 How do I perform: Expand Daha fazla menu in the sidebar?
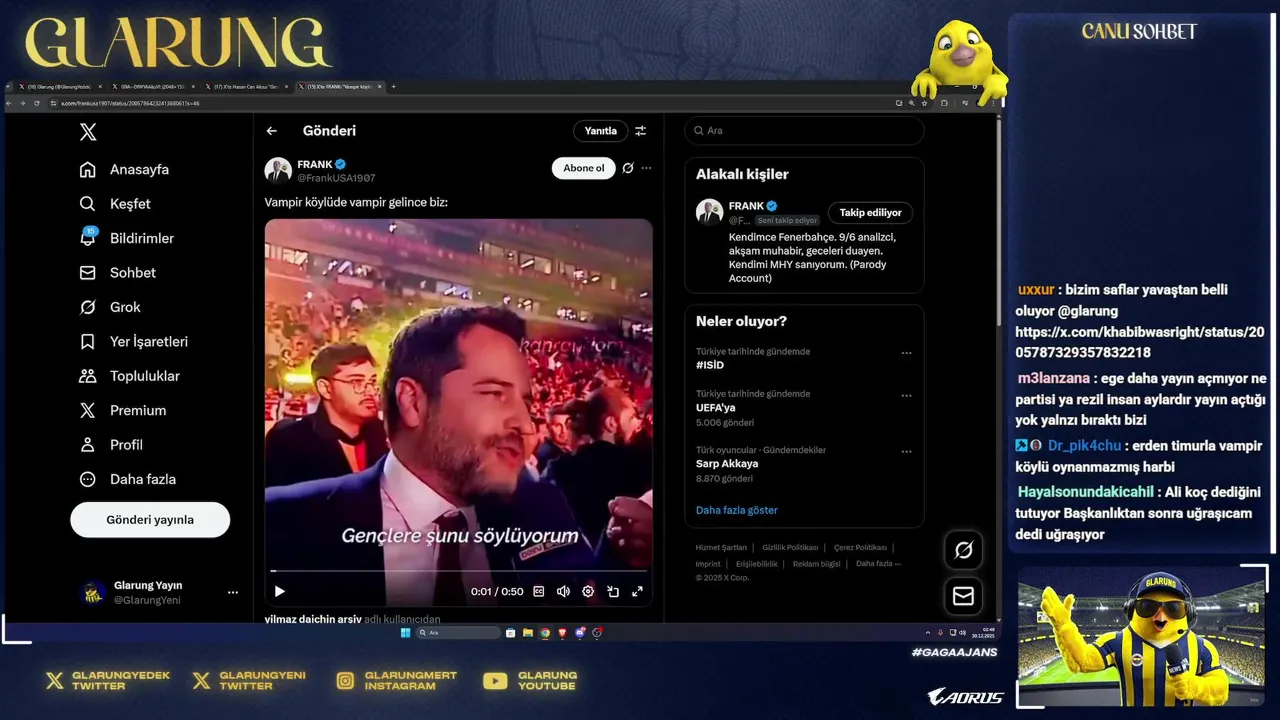(x=128, y=479)
